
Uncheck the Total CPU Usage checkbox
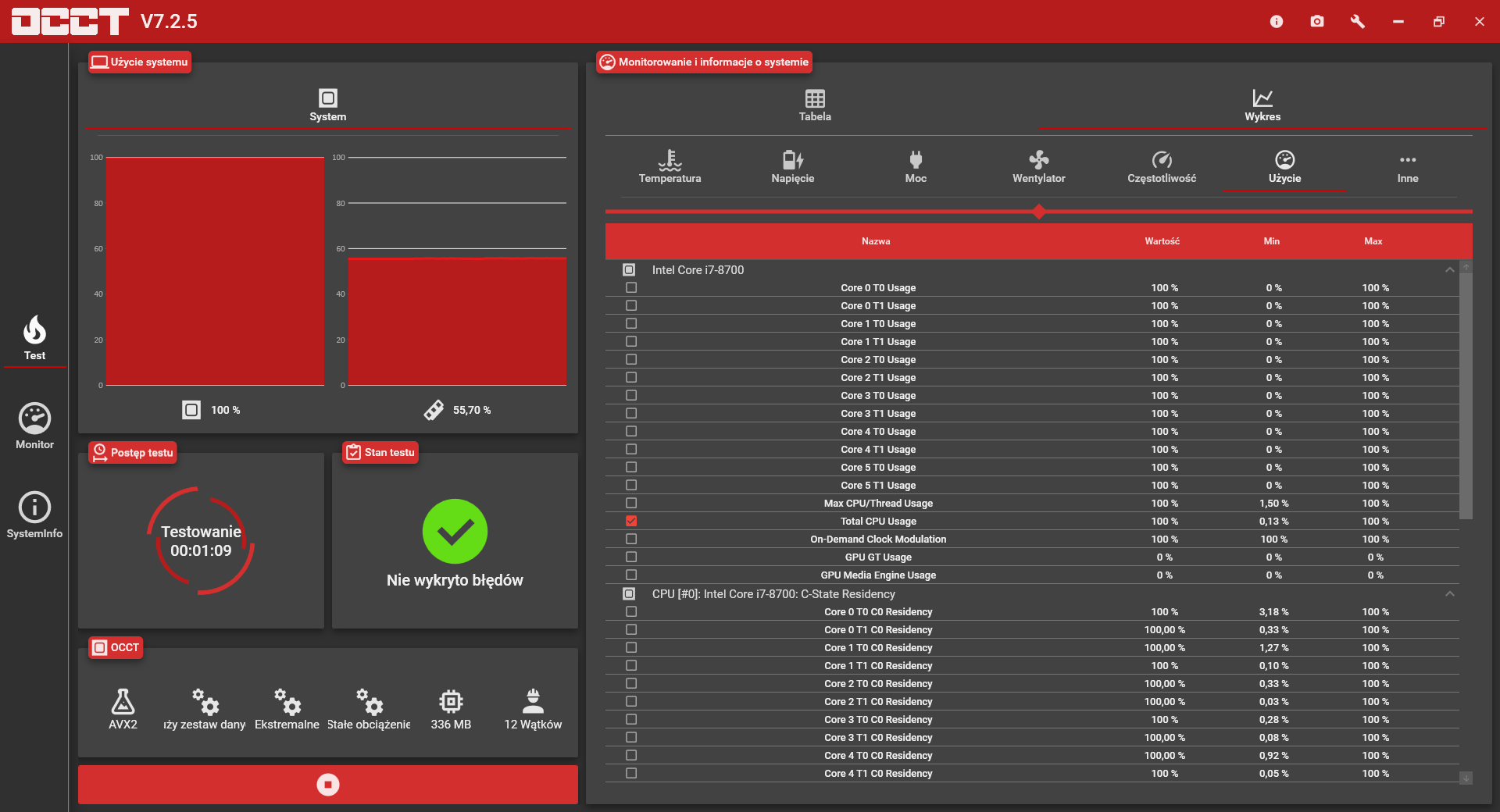(x=631, y=522)
